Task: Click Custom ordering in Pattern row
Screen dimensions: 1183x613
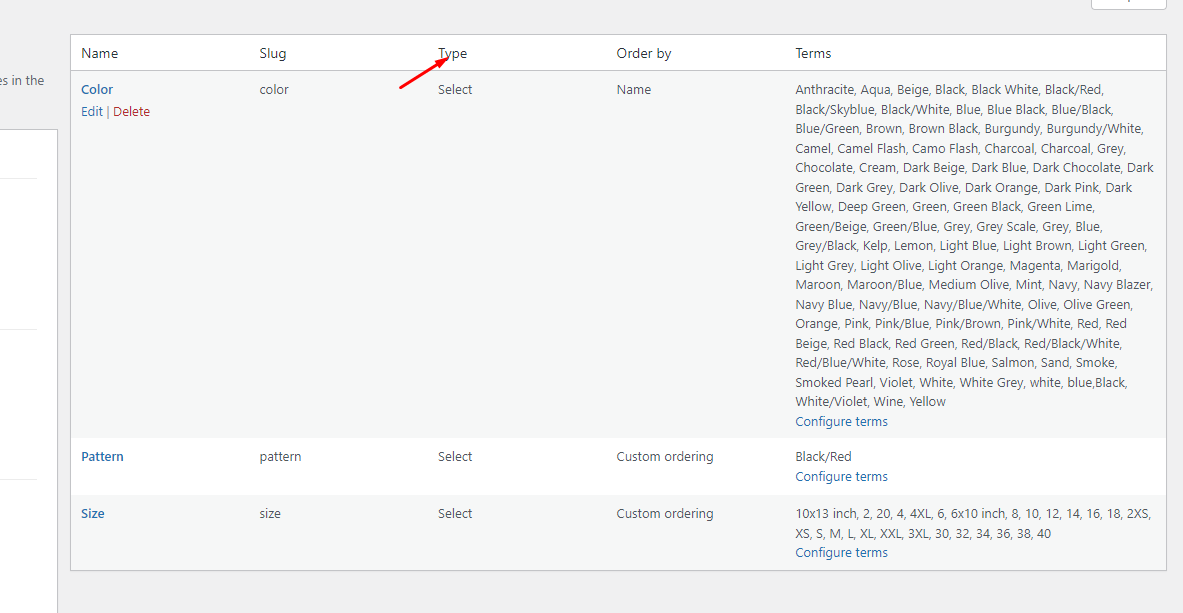Action: (x=665, y=457)
